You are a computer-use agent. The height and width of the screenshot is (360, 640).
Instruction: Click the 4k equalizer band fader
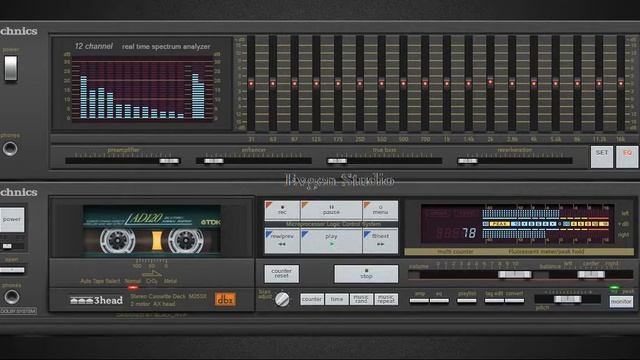pos(534,83)
